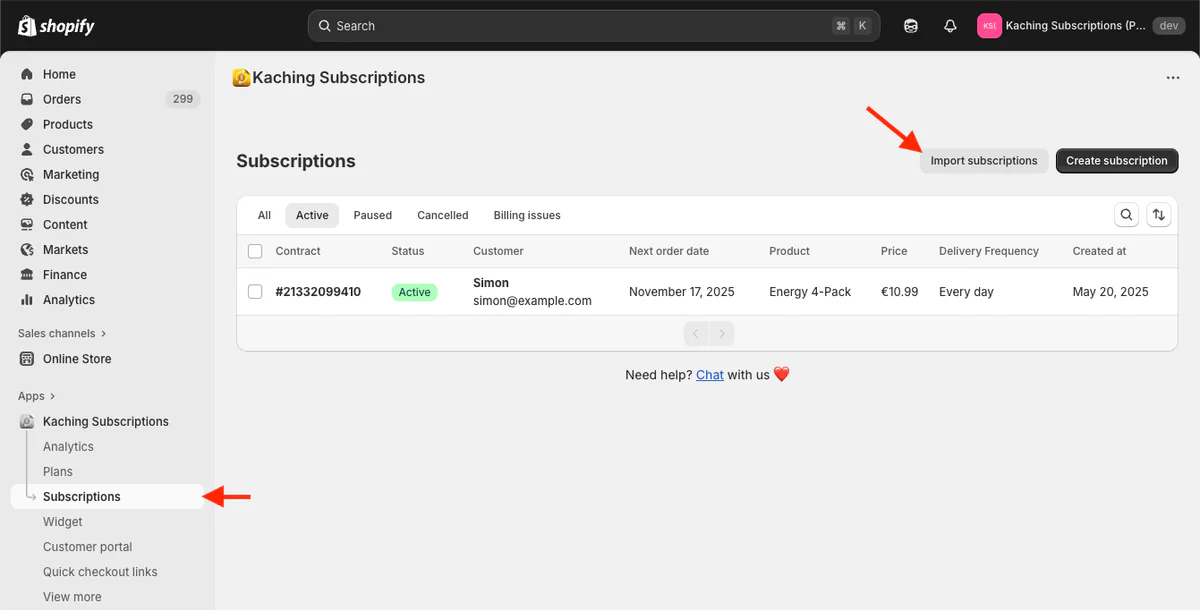Focus the Search field in top bar
Viewport: 1200px width, 610px height.
594,26
